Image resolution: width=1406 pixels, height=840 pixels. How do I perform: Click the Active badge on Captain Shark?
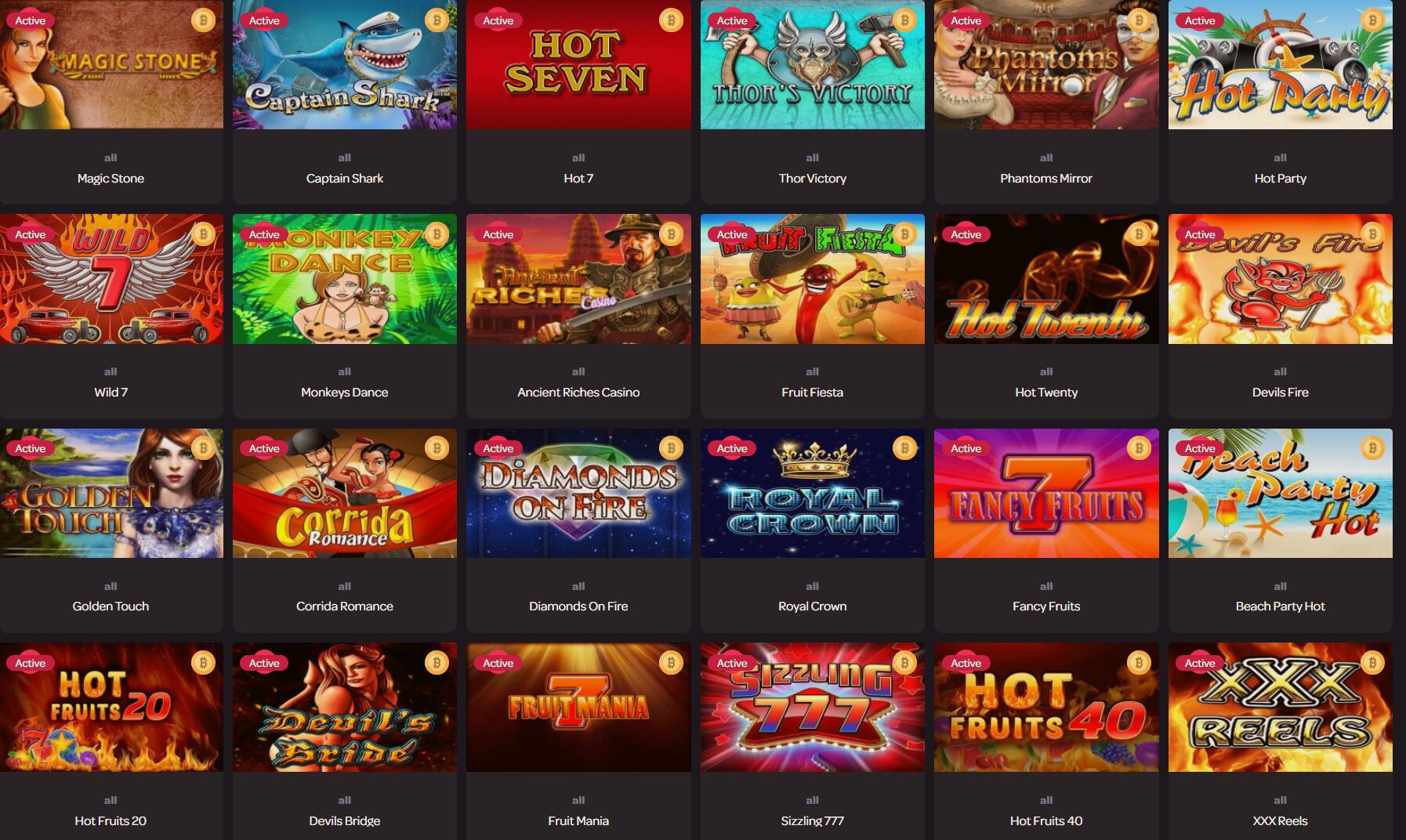click(264, 20)
